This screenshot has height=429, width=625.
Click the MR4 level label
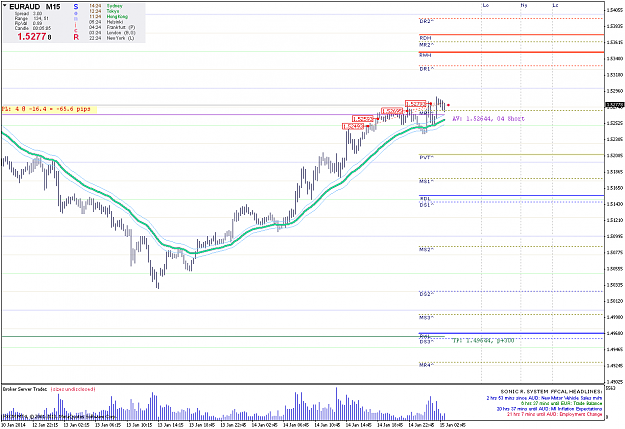click(426, 365)
